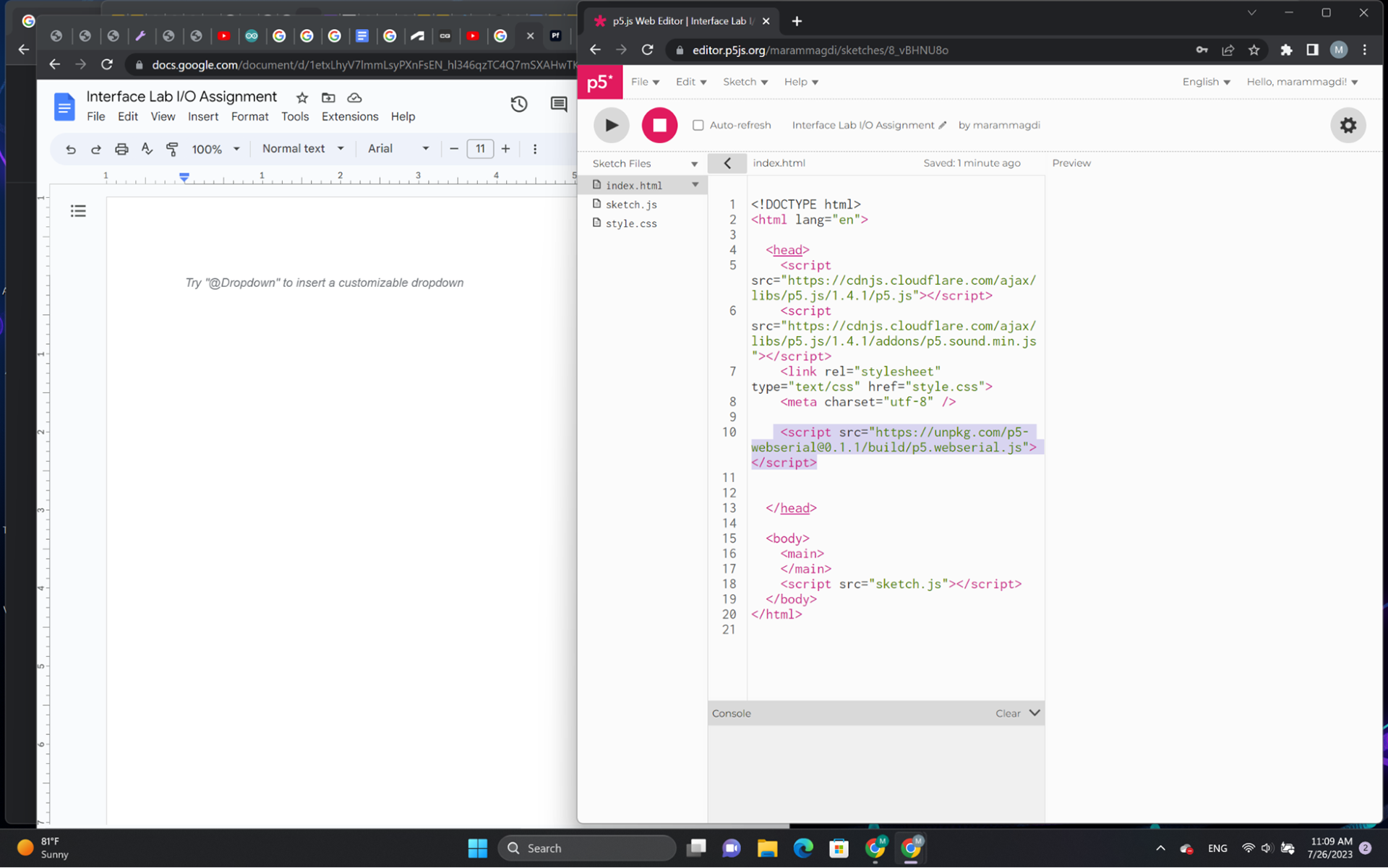This screenshot has height=868, width=1388.
Task: Open Docs version history clock icon
Action: (519, 105)
